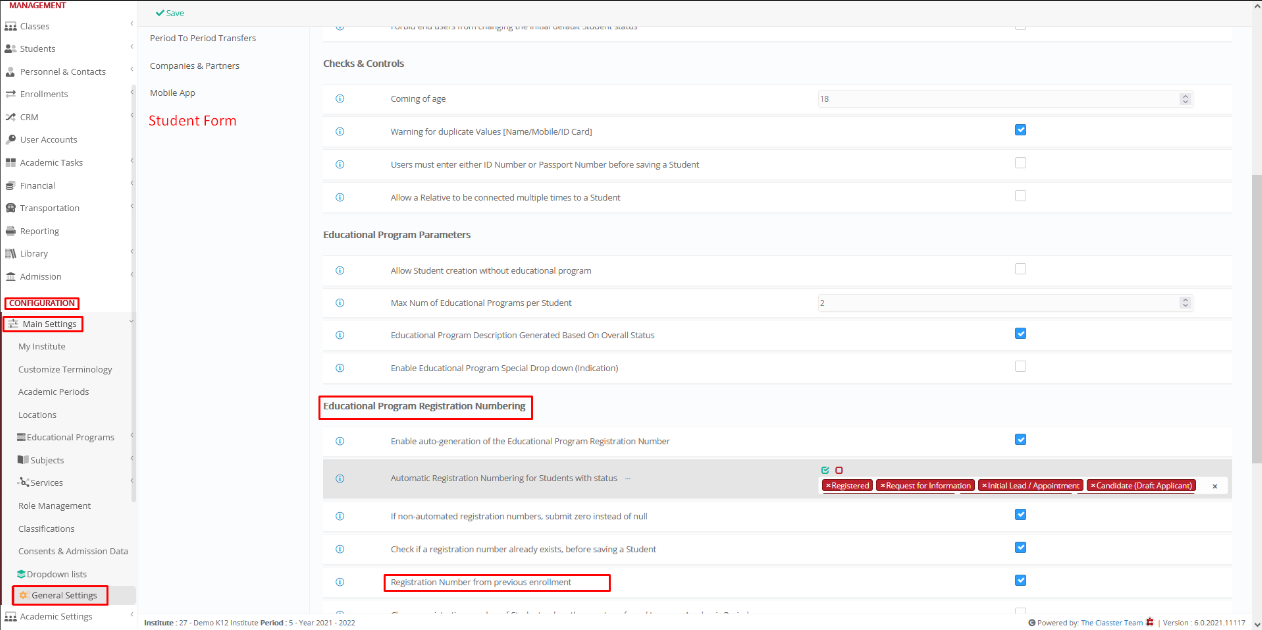This screenshot has height=630, width=1262.
Task: Expand the Enrollments menu chevron
Action: (x=132, y=92)
